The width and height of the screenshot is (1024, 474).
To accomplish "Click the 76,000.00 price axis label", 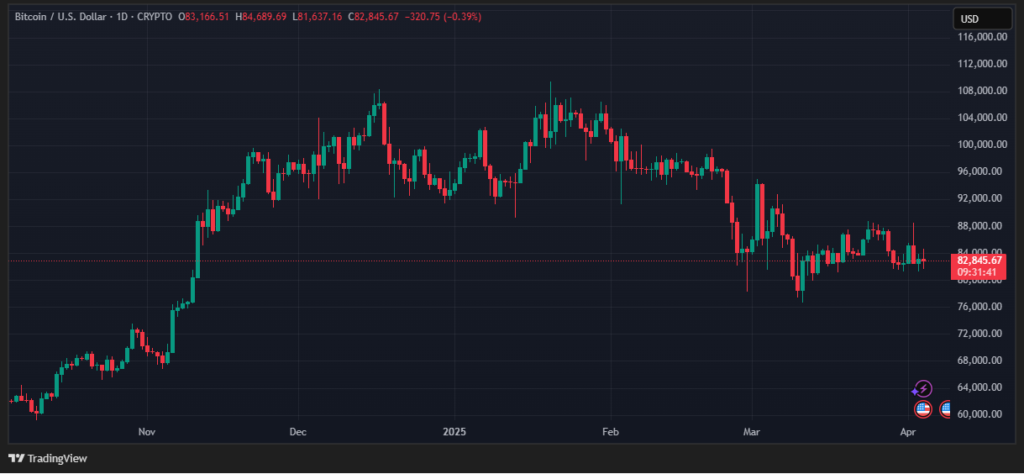I will click(x=982, y=307).
